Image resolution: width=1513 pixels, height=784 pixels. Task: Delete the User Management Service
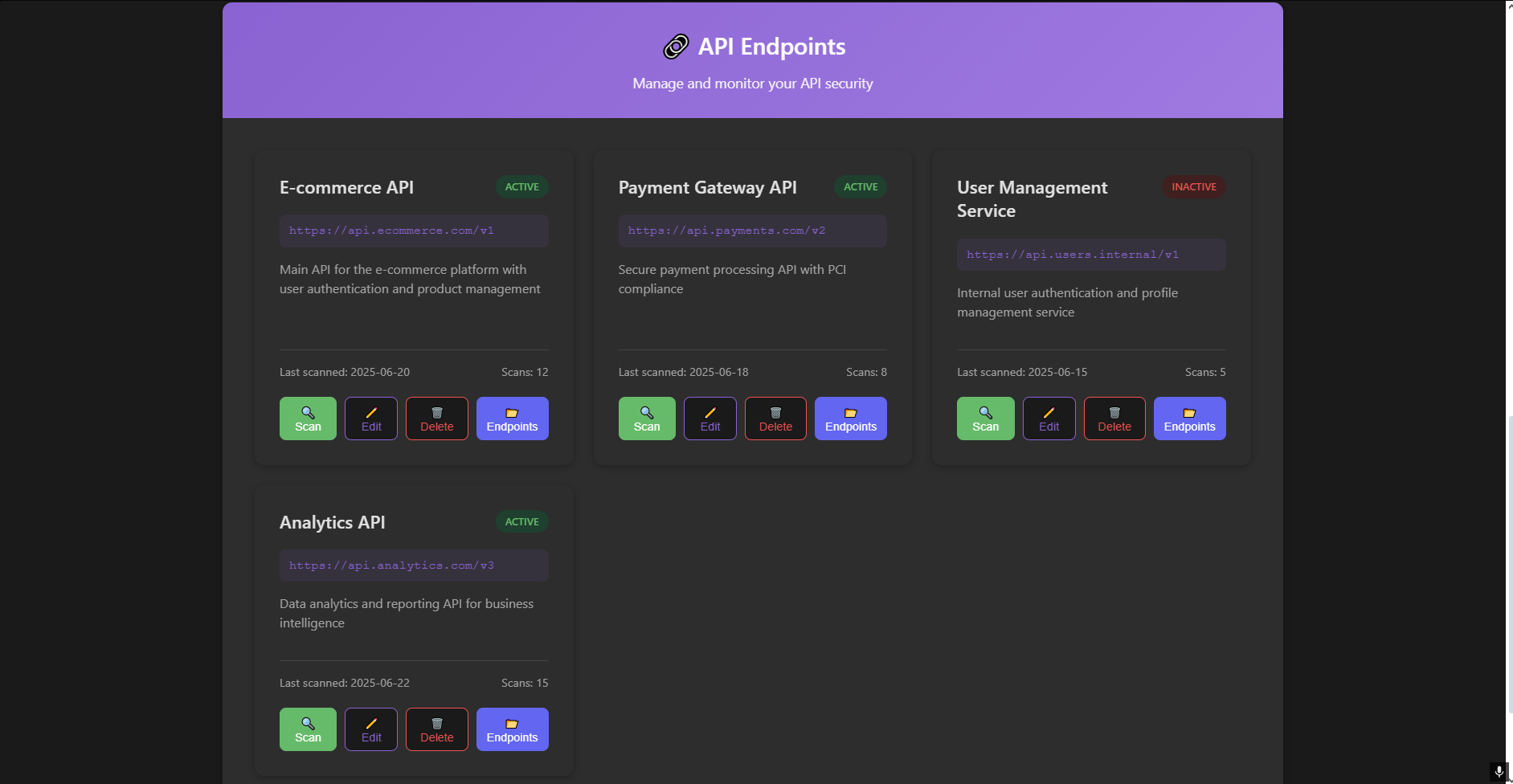pyautogui.click(x=1114, y=419)
